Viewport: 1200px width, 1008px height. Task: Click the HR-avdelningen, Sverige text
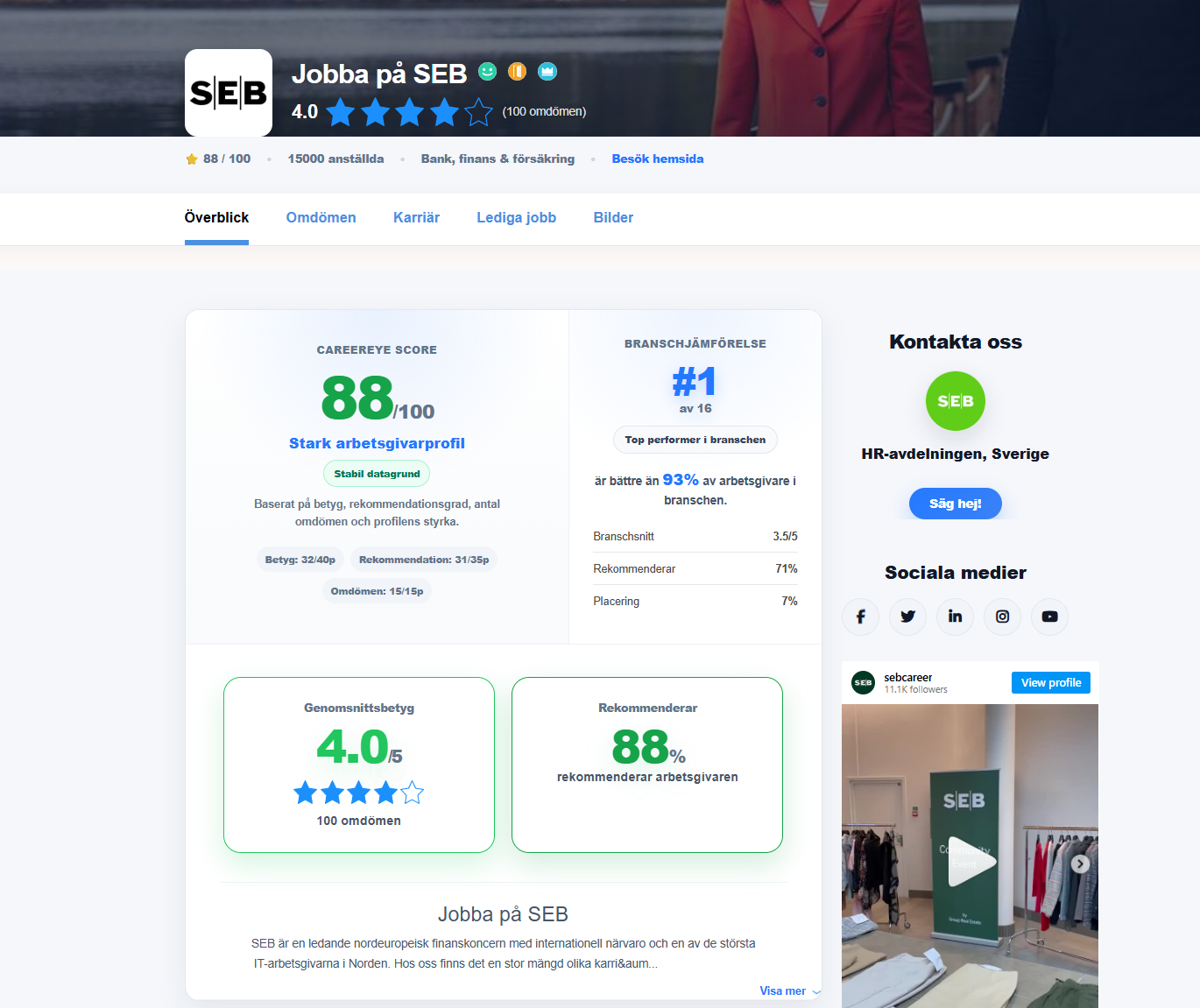(956, 454)
